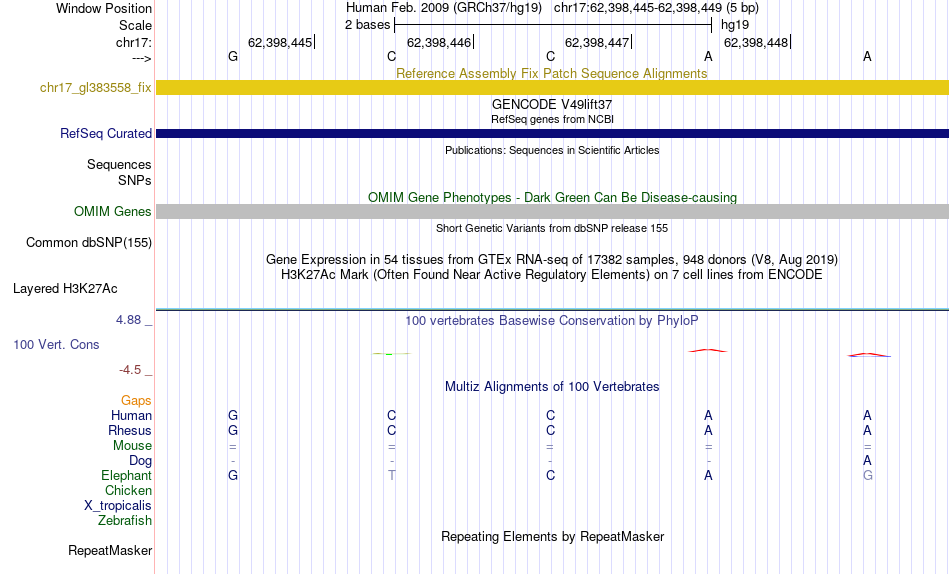Click the -4.5 PhyloP lower axis value
The image size is (950, 574).
point(130,370)
